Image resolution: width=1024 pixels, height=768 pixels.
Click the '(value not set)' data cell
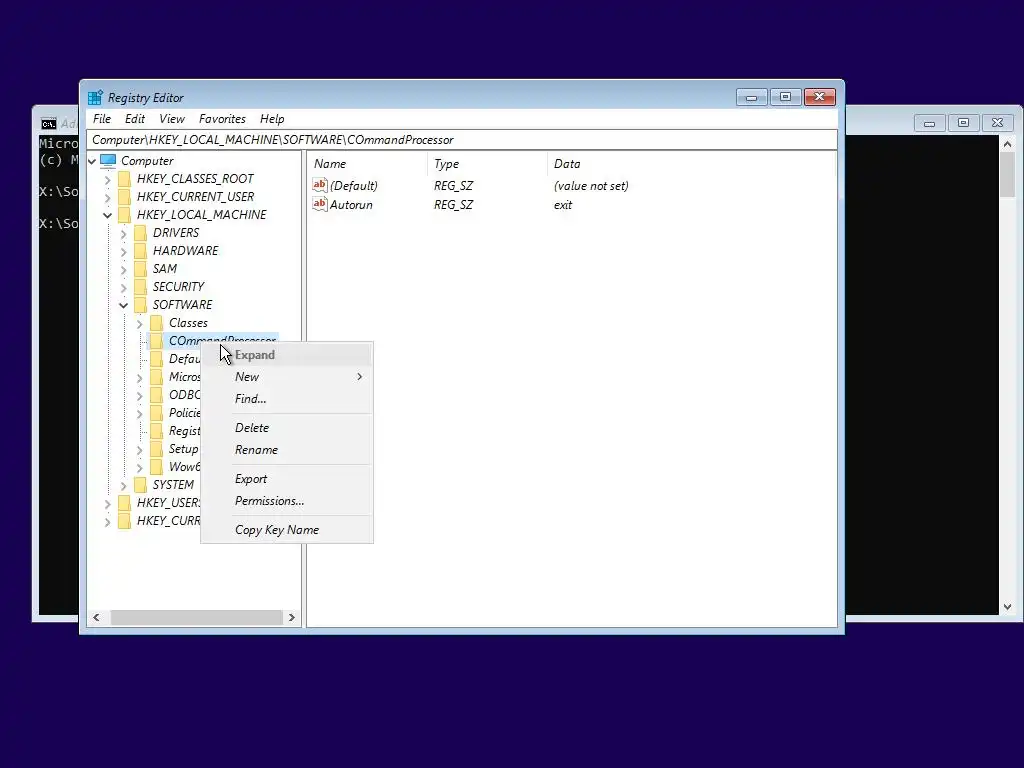591,185
